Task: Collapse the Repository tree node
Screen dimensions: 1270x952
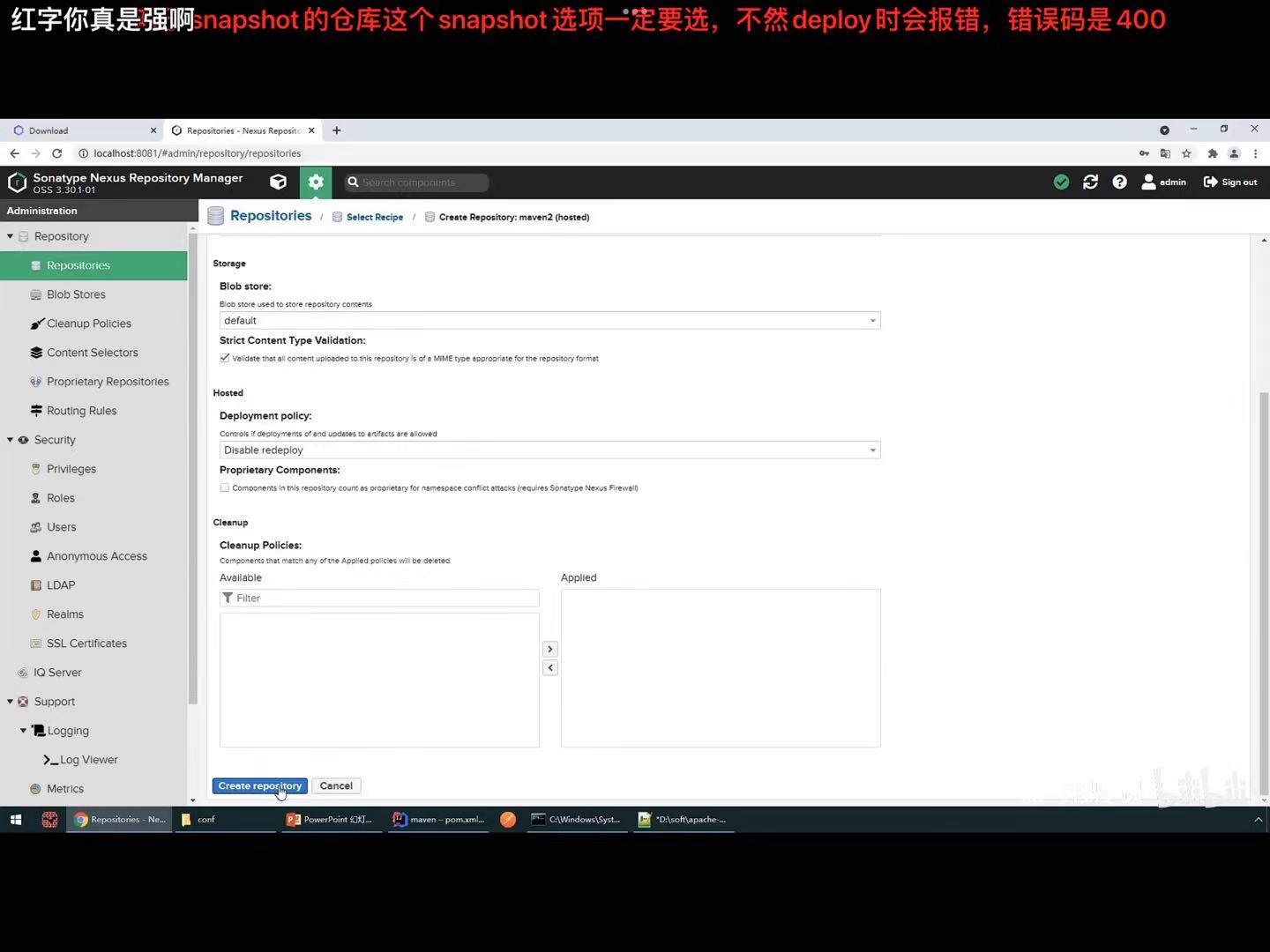Action: point(11,236)
